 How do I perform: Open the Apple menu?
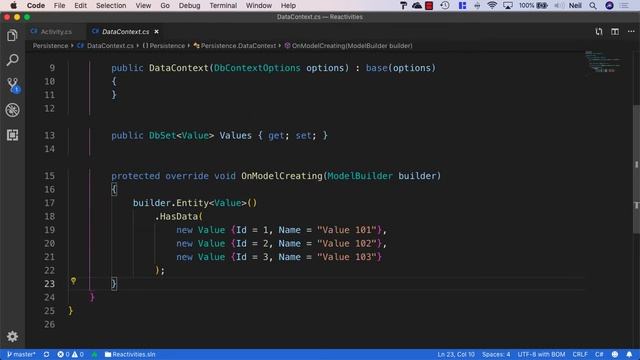click(13, 5)
